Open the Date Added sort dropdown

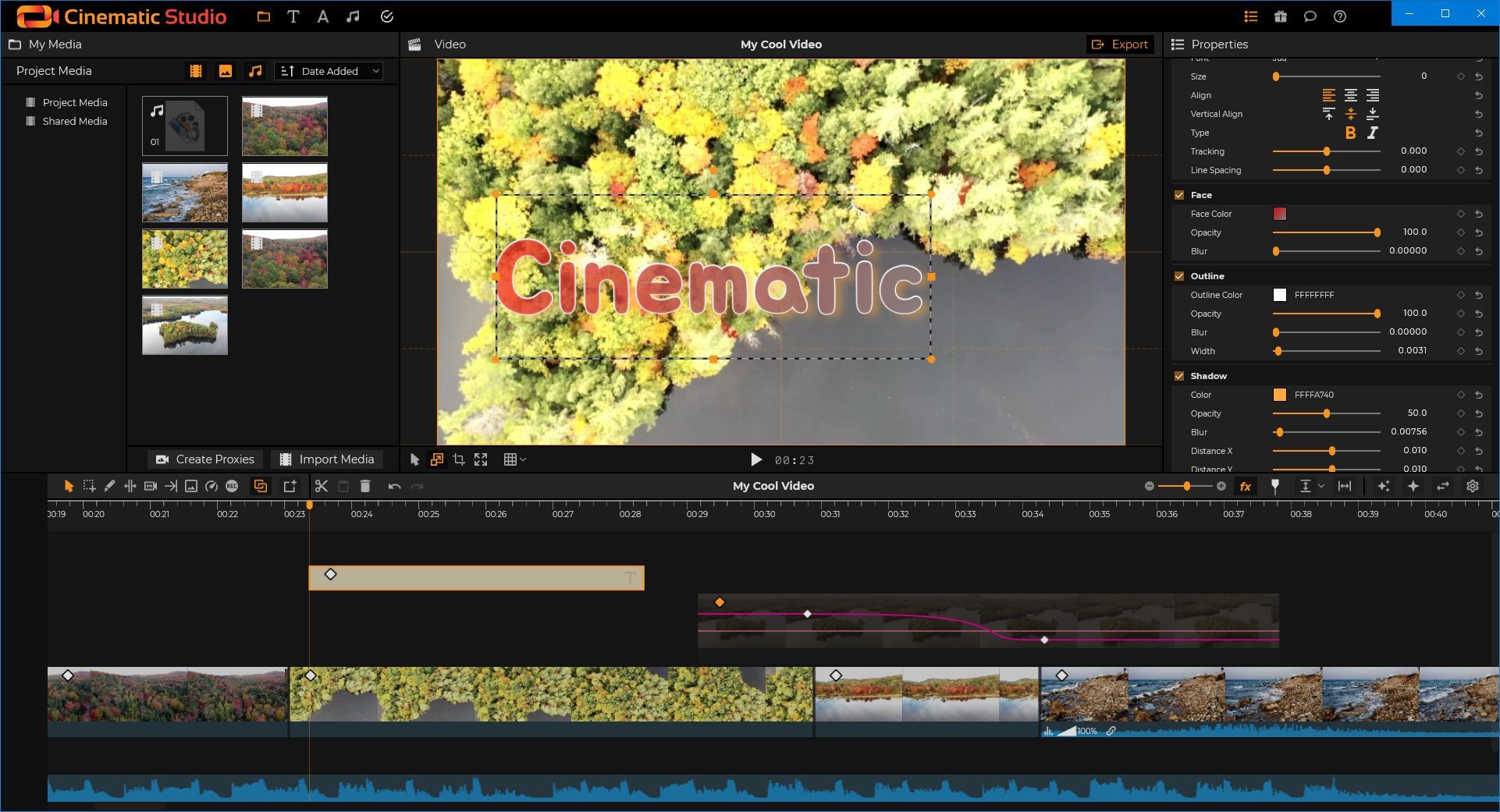(329, 71)
